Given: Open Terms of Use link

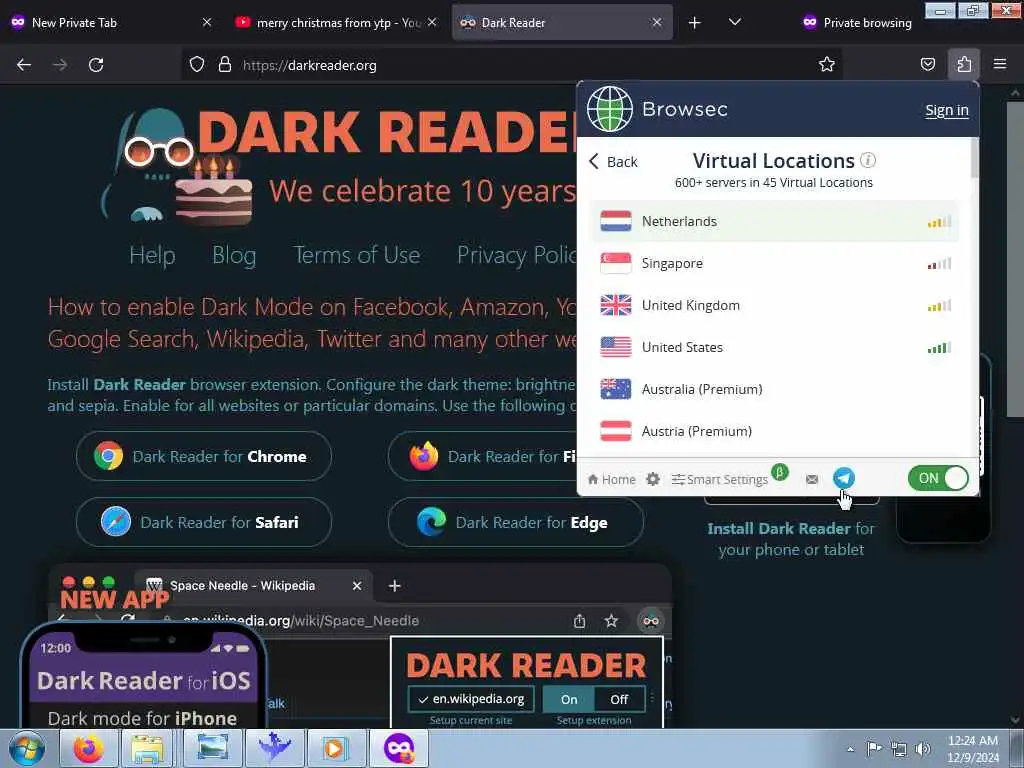Looking at the screenshot, I should point(357,255).
